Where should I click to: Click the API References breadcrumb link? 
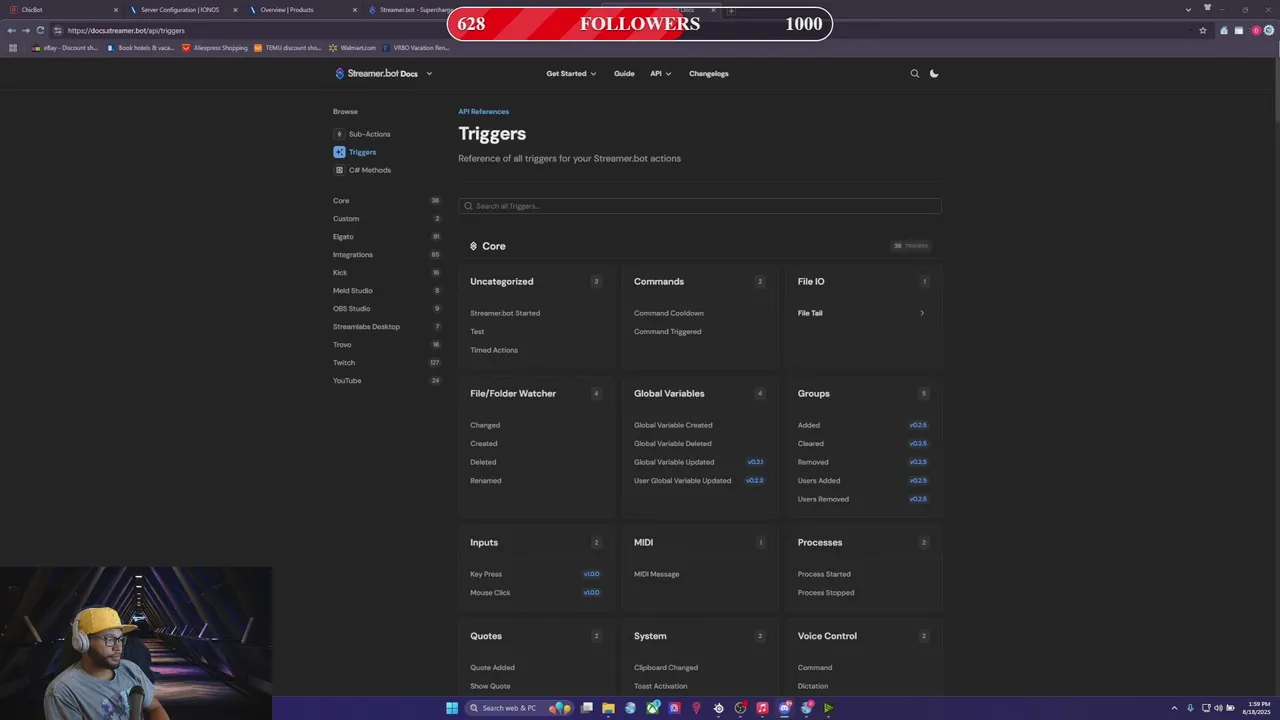coord(483,111)
